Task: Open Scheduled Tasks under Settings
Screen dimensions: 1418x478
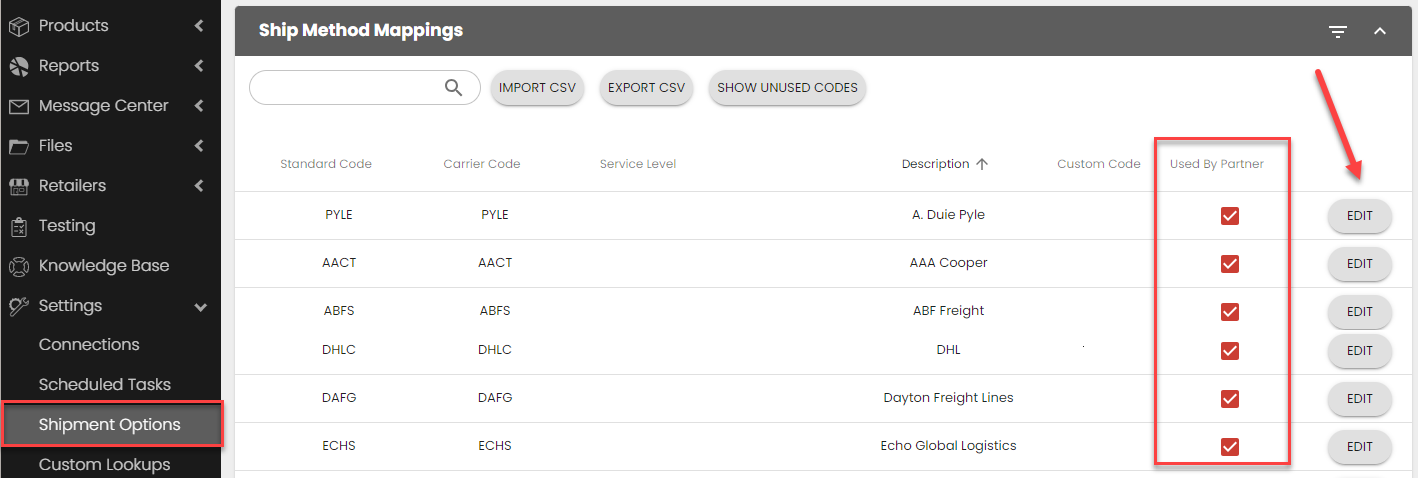Action: pos(104,385)
